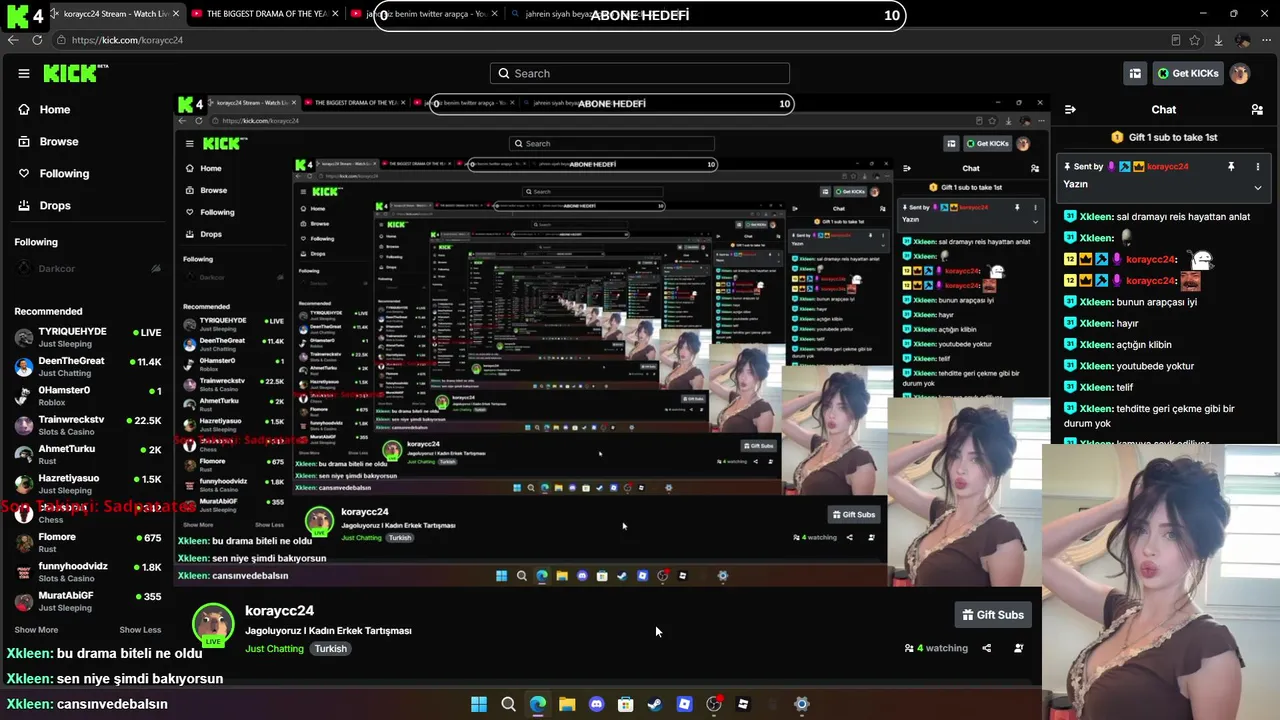Expand the pinned message "Yazın" with the chevron

pyautogui.click(x=1258, y=187)
